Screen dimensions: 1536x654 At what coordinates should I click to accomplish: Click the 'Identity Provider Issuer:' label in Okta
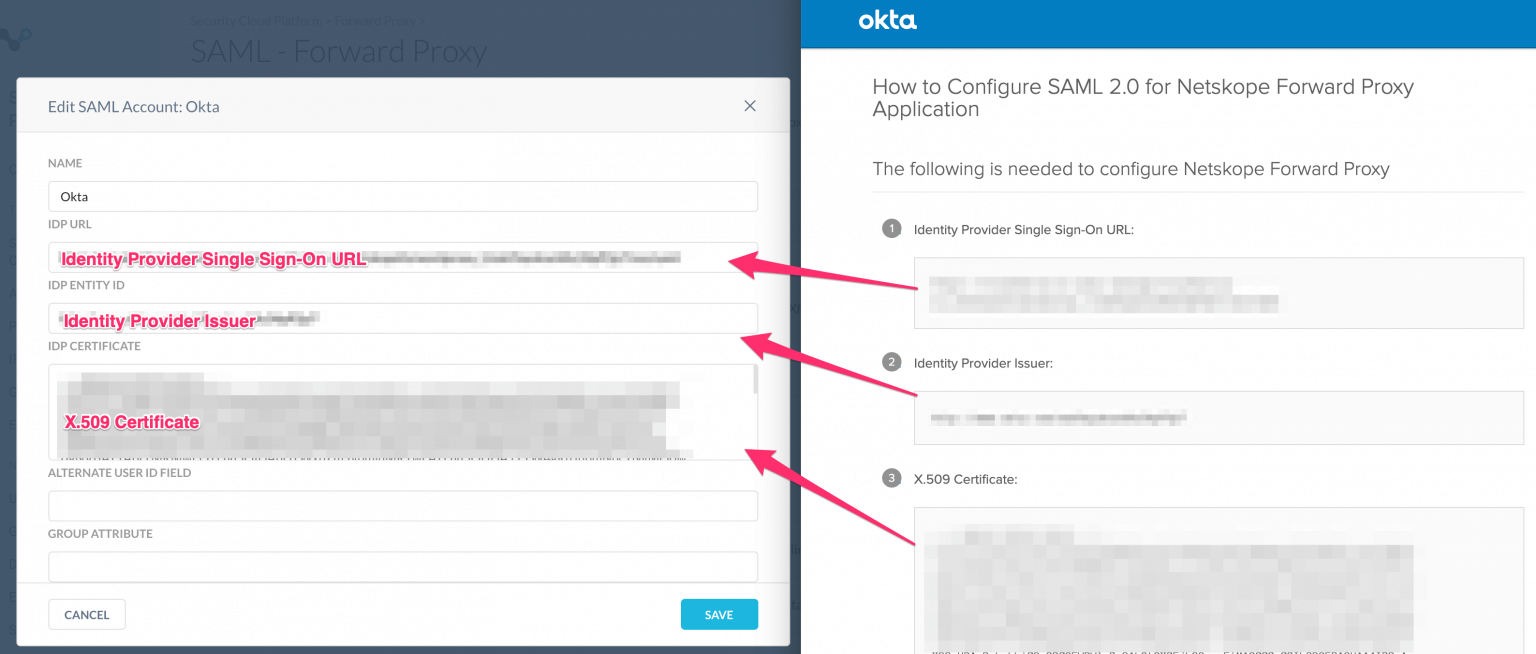click(x=983, y=363)
